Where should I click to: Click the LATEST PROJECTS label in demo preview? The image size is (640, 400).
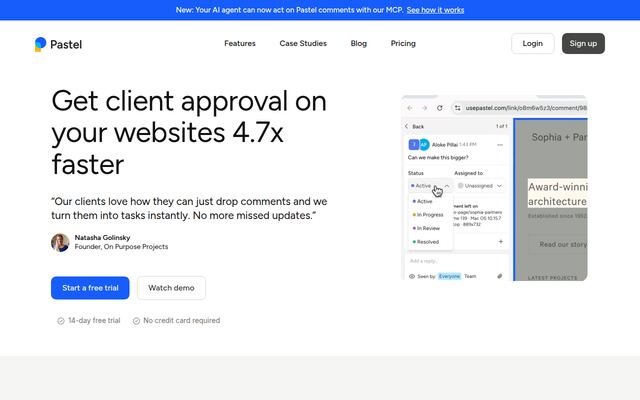tap(552, 278)
